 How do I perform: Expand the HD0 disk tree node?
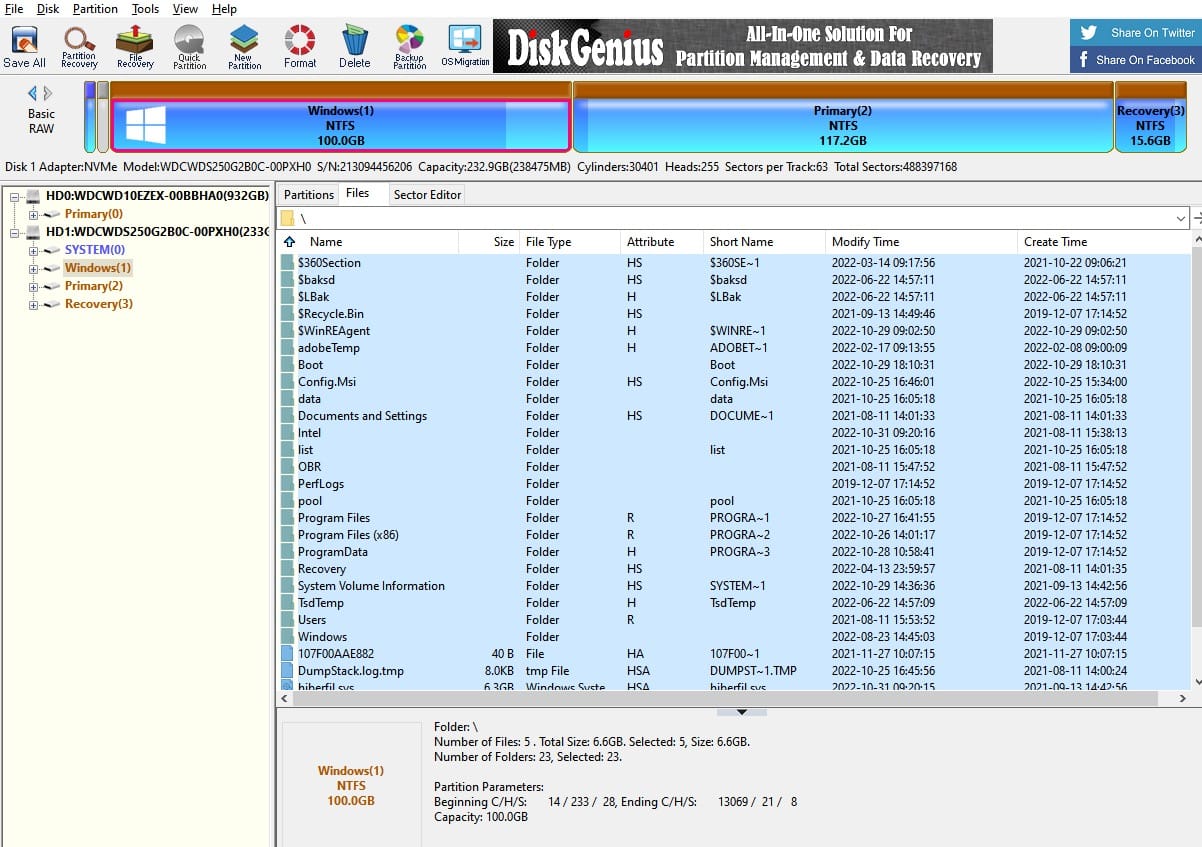(15, 196)
